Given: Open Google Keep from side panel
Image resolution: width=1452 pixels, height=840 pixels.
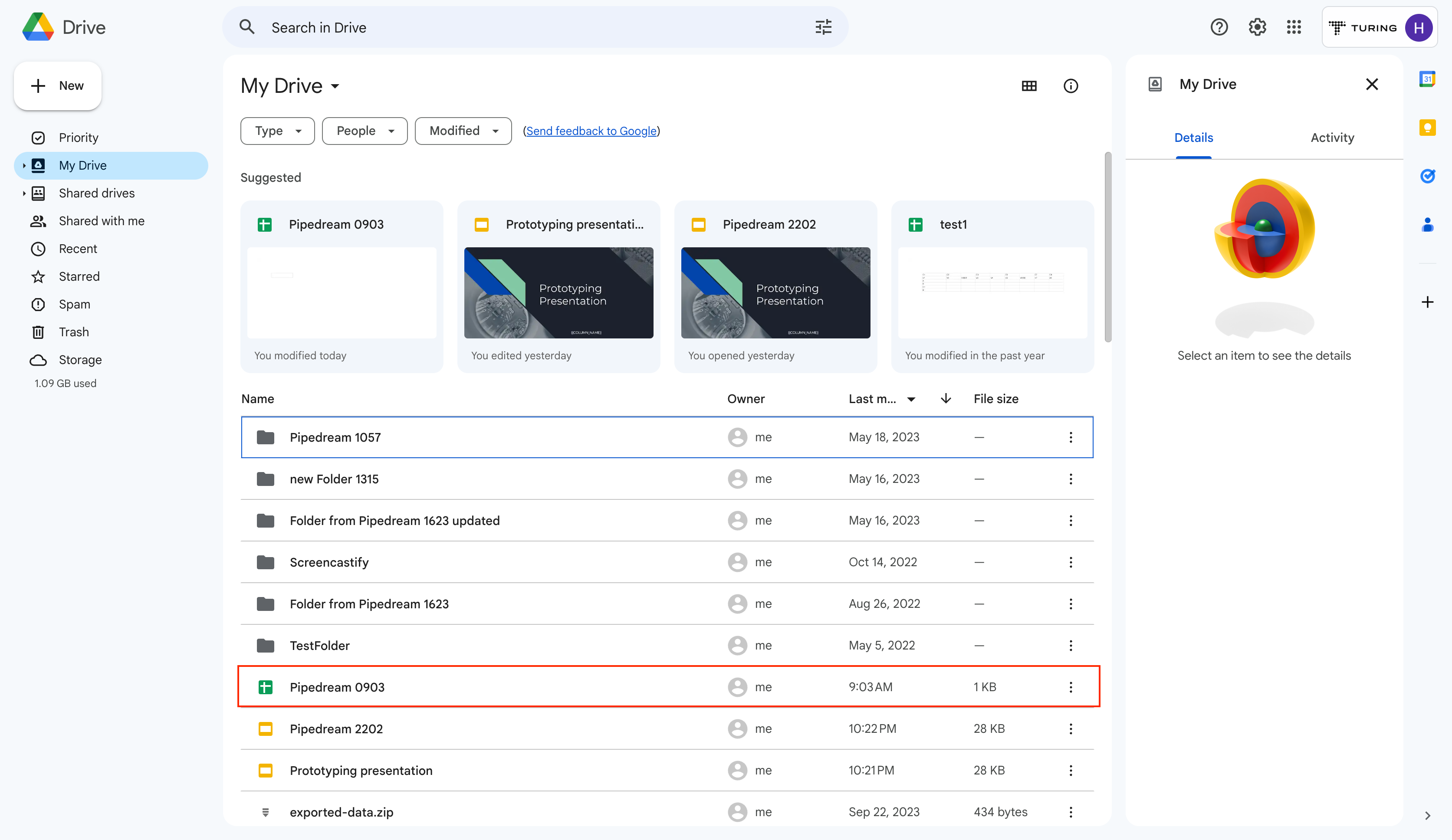Looking at the screenshot, I should [x=1428, y=128].
